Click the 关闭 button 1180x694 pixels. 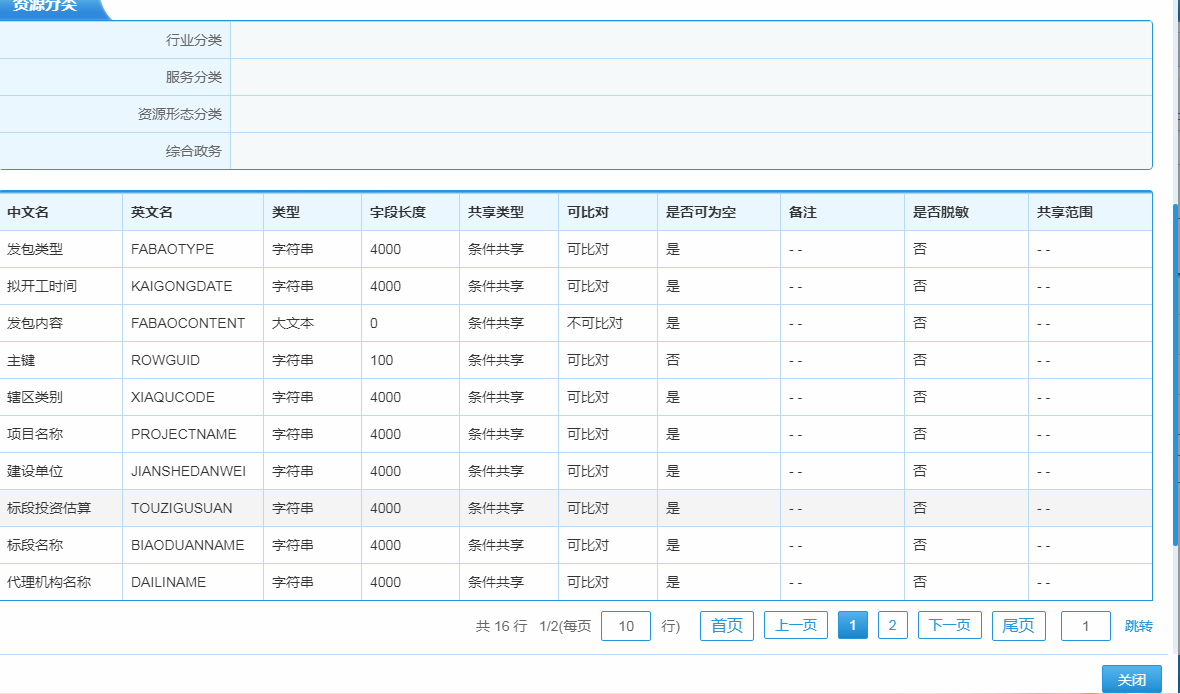pyautogui.click(x=1131, y=679)
